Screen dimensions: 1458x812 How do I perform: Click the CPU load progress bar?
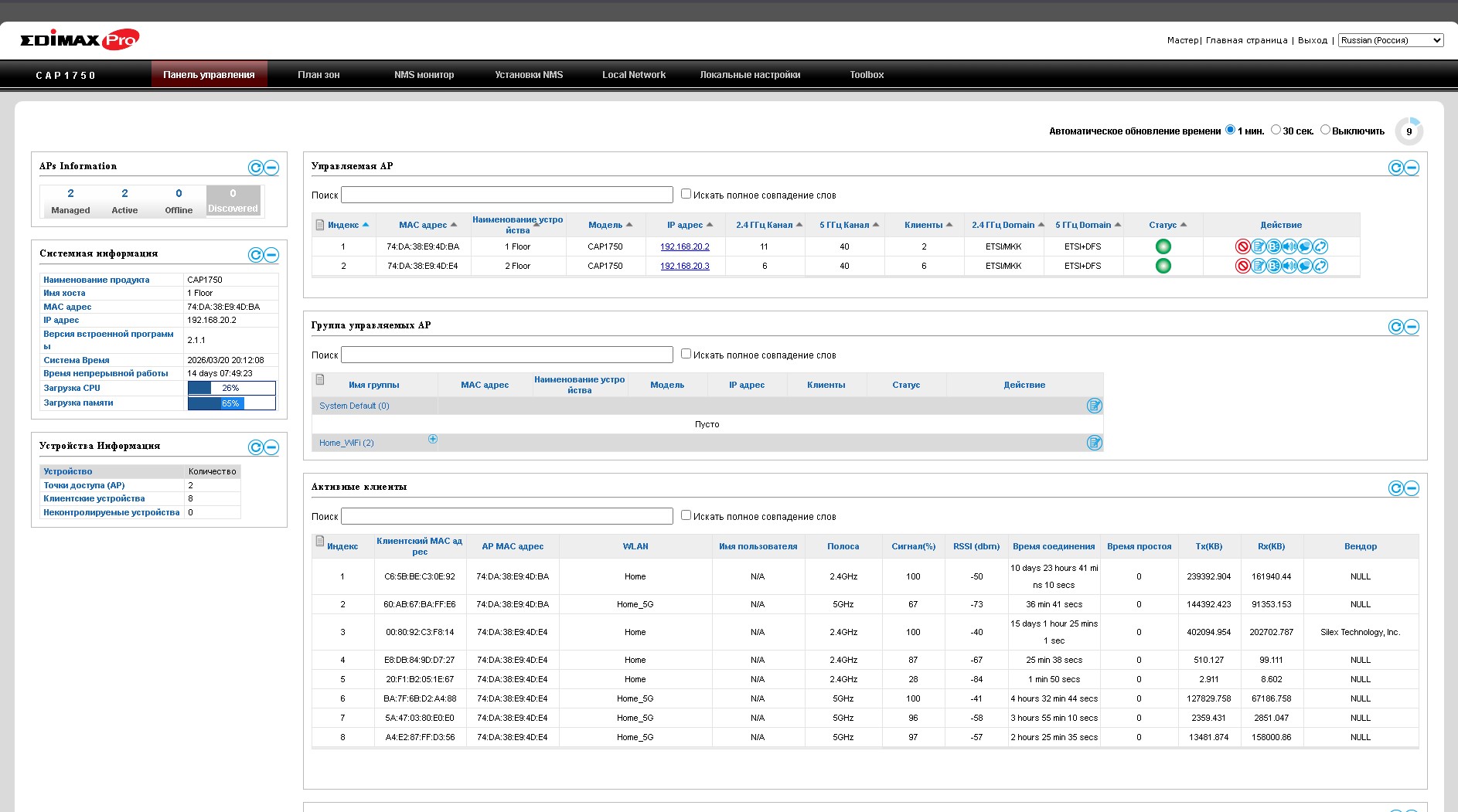click(231, 388)
